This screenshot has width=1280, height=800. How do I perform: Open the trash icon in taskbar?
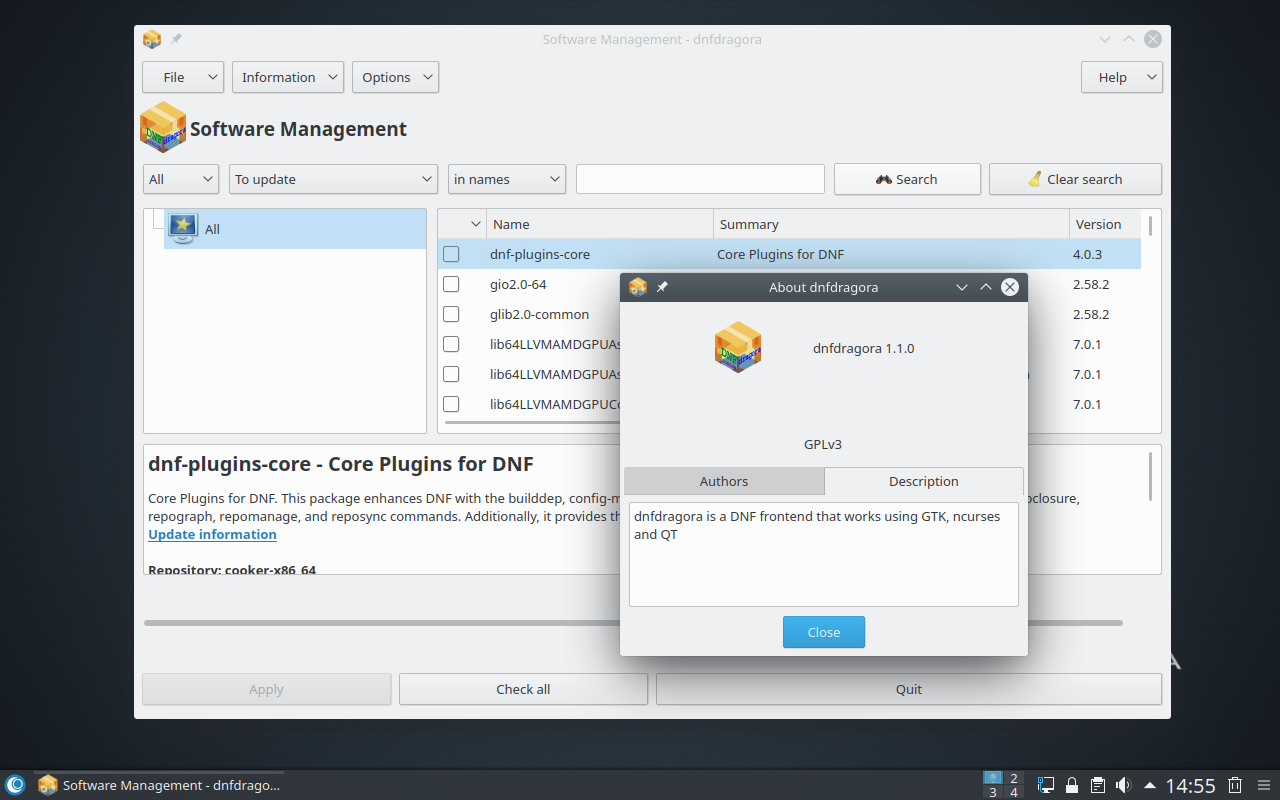(x=1235, y=785)
